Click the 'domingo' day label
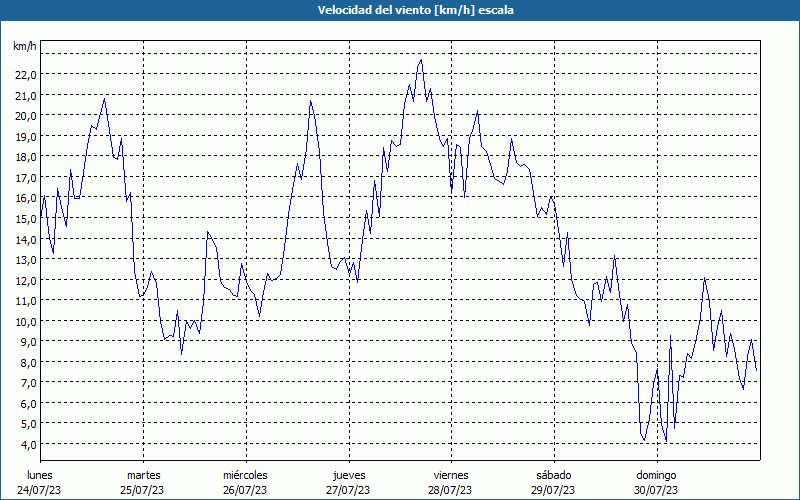The width and height of the screenshot is (800, 500). [x=656, y=475]
